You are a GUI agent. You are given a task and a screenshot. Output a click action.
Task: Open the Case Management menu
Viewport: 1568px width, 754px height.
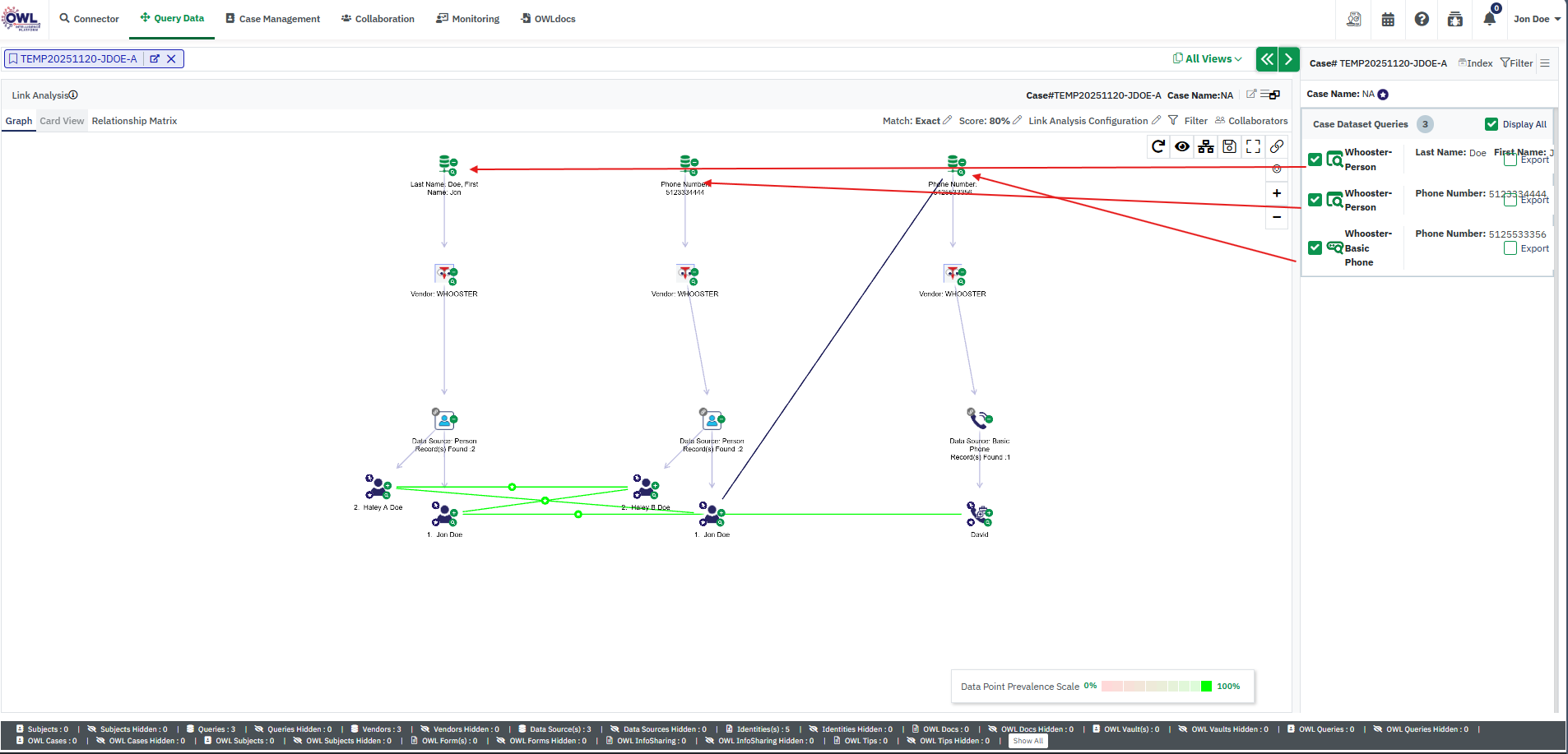[273, 19]
